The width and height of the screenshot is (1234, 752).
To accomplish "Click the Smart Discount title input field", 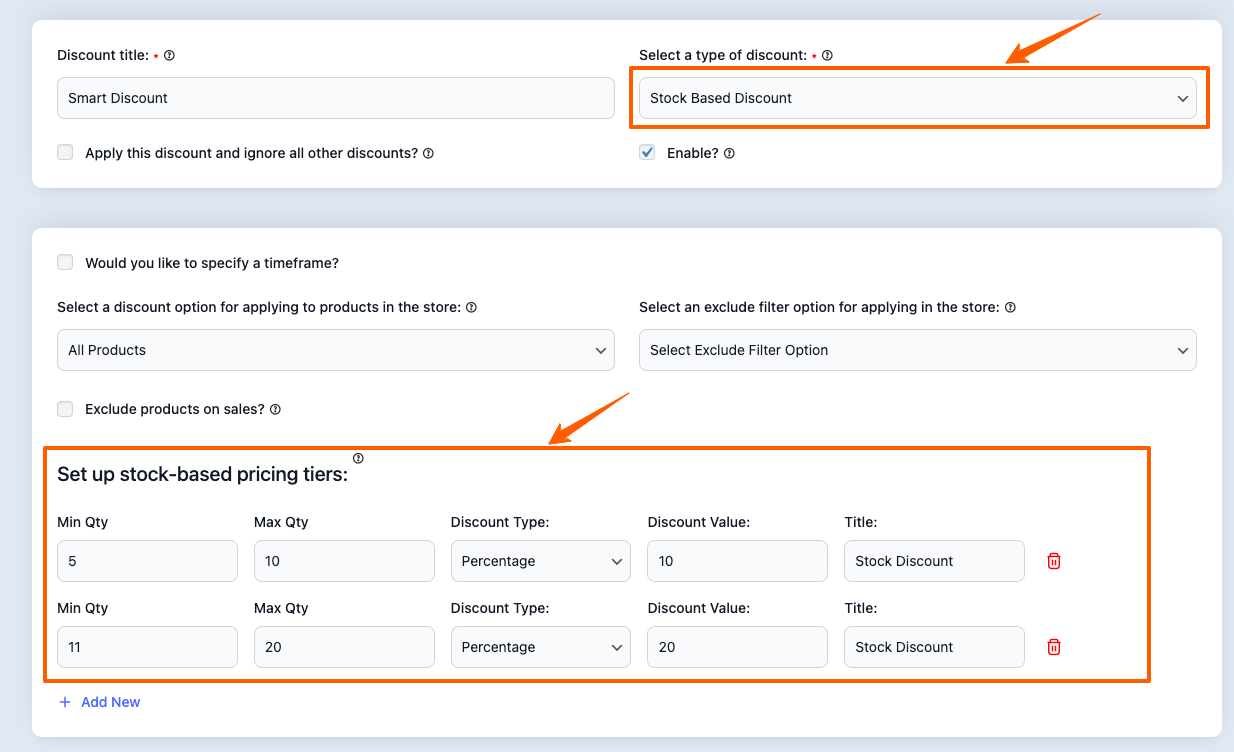I will (335, 98).
